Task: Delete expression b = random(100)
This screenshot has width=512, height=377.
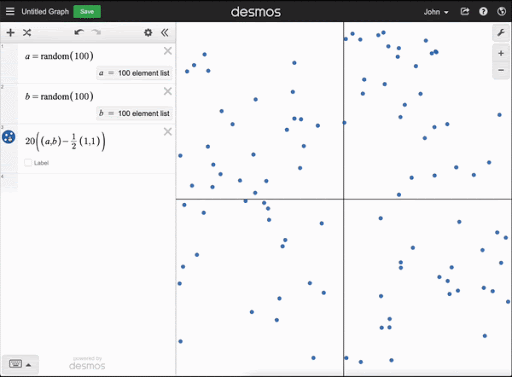Action: click(168, 91)
